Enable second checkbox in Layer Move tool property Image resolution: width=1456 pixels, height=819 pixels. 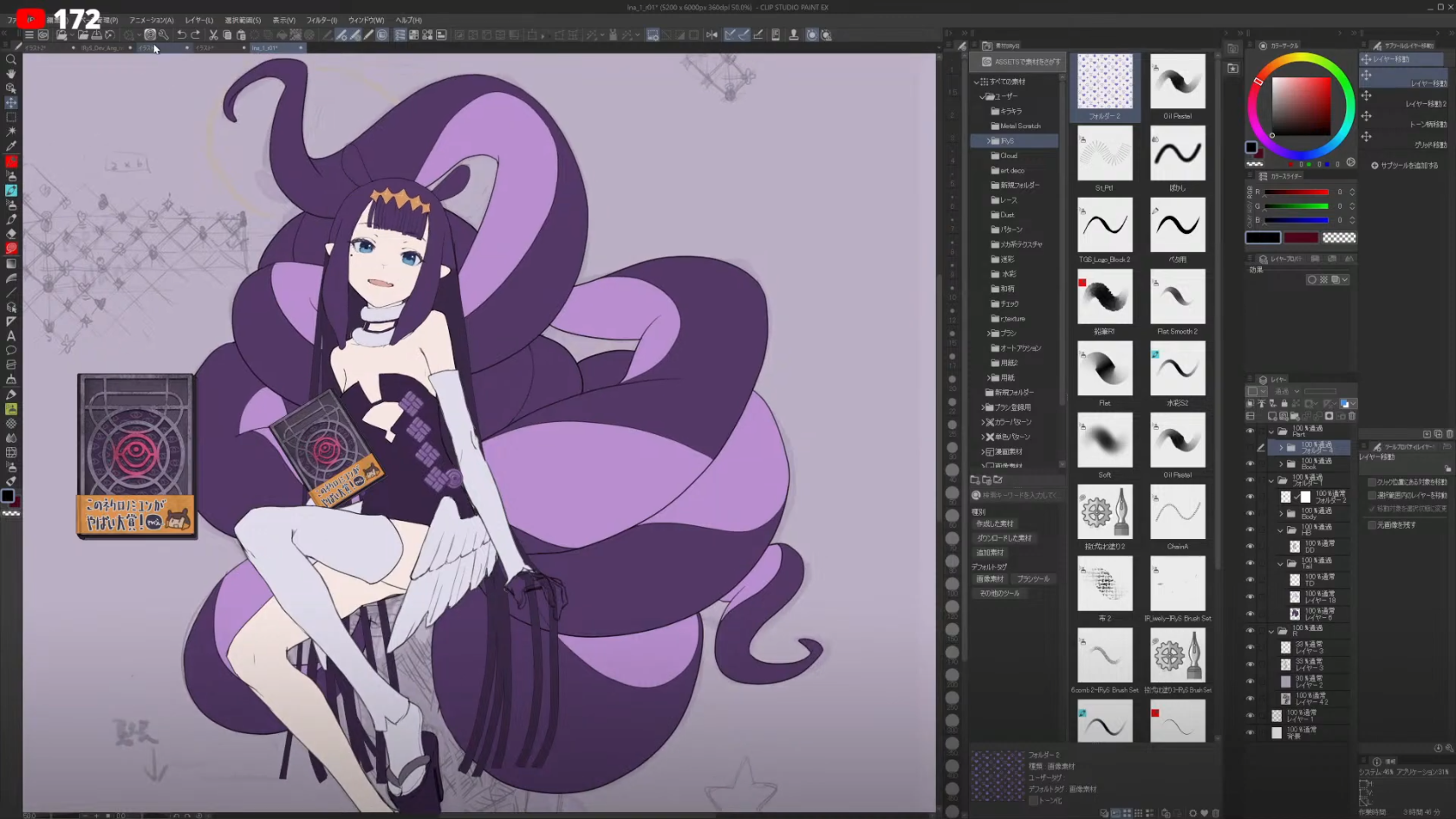1372,496
